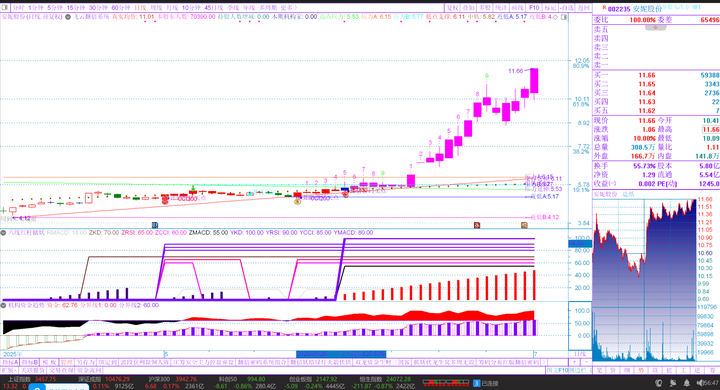Click the round icon beside 机构资金趋势 indicator
Screen dimensions: 720x390
pyautogui.click(x=4, y=305)
